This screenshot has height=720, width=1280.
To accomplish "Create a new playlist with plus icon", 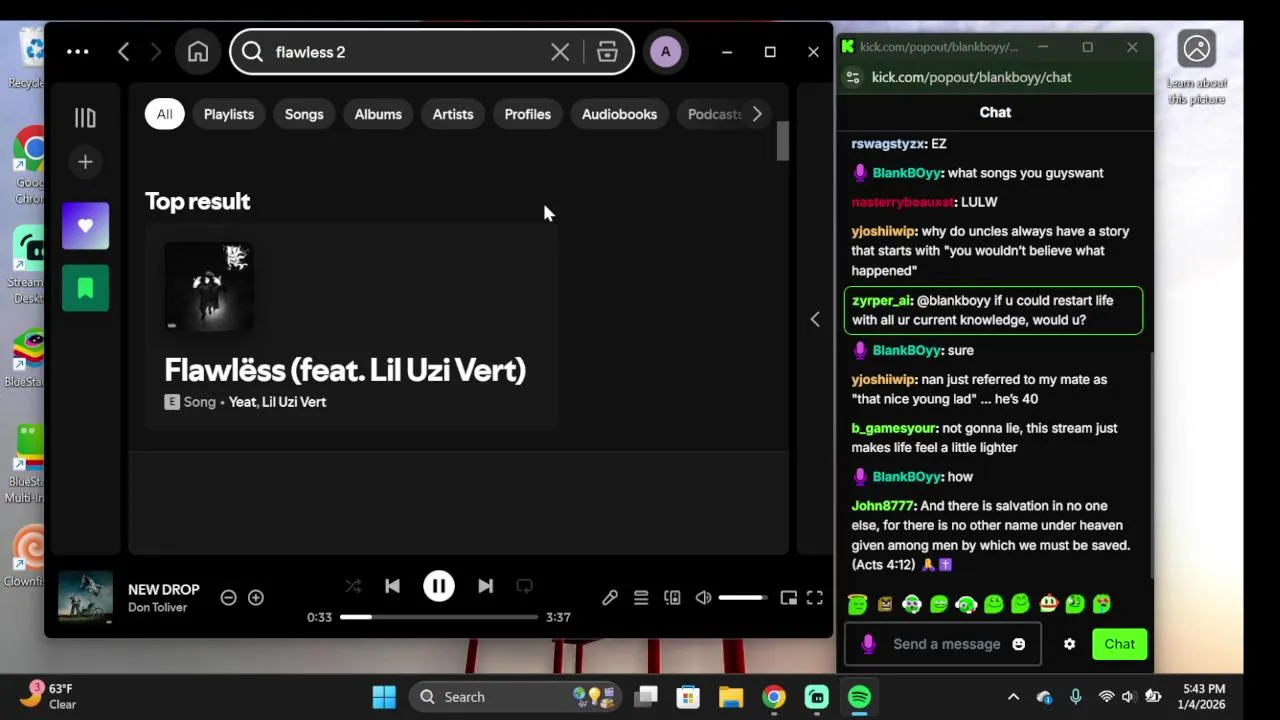I will pos(85,162).
